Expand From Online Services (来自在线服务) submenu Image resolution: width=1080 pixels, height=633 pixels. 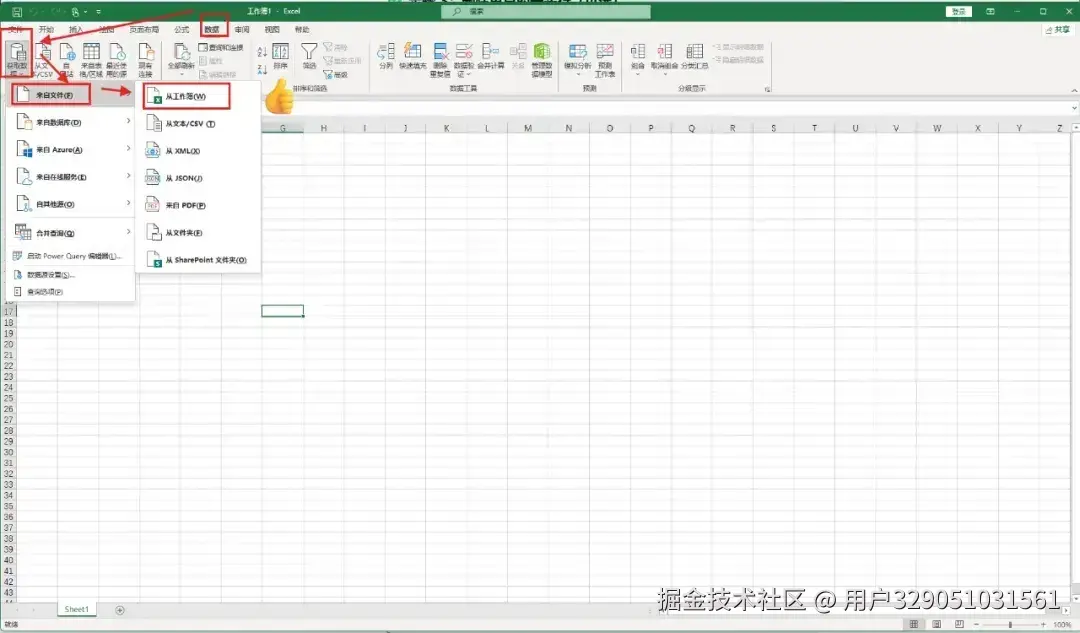click(x=71, y=177)
